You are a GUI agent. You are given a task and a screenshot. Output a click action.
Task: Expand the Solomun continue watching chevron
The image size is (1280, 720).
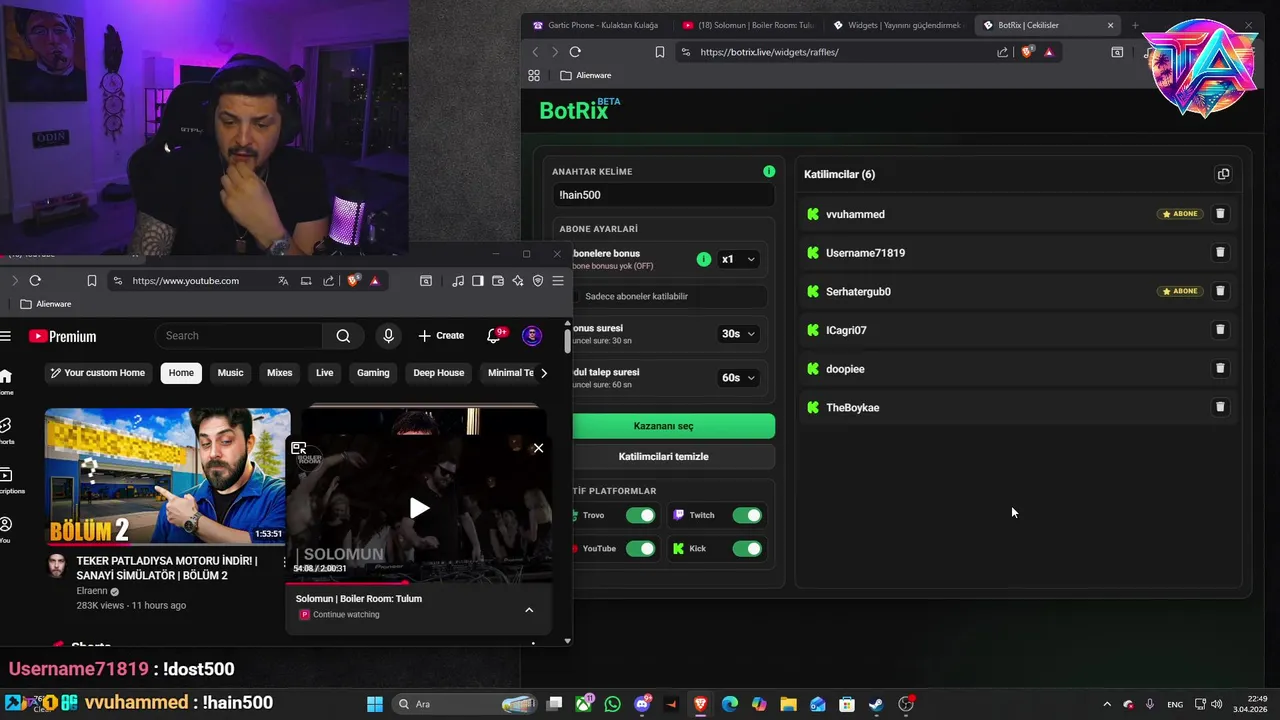529,610
